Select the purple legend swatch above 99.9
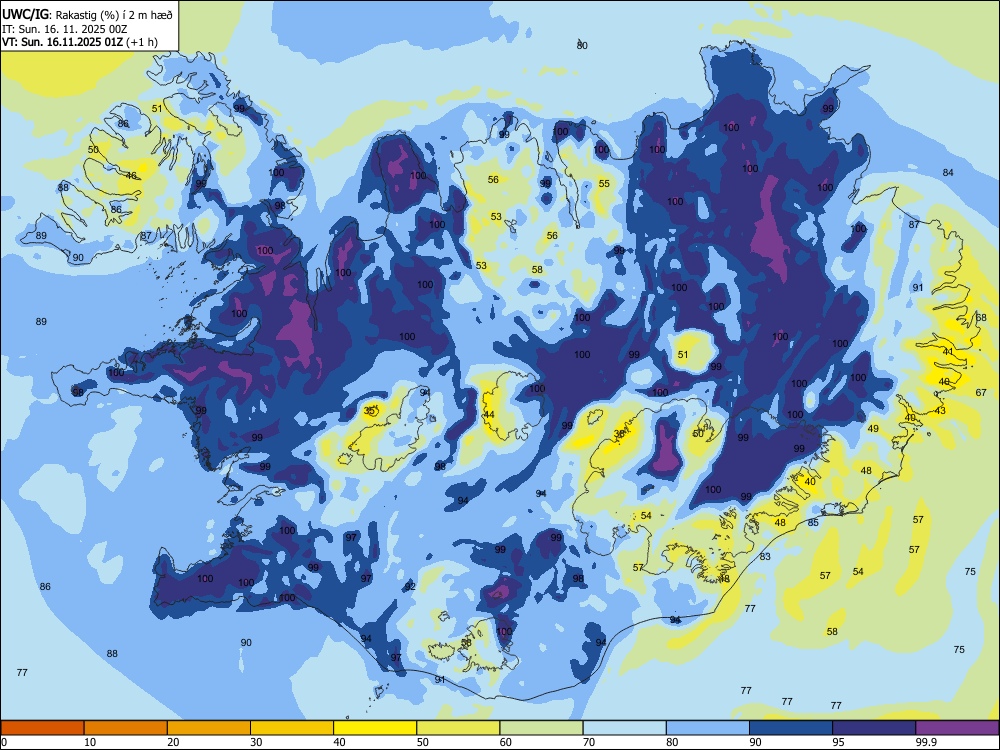Viewport: 1000px width, 750px height. click(957, 728)
